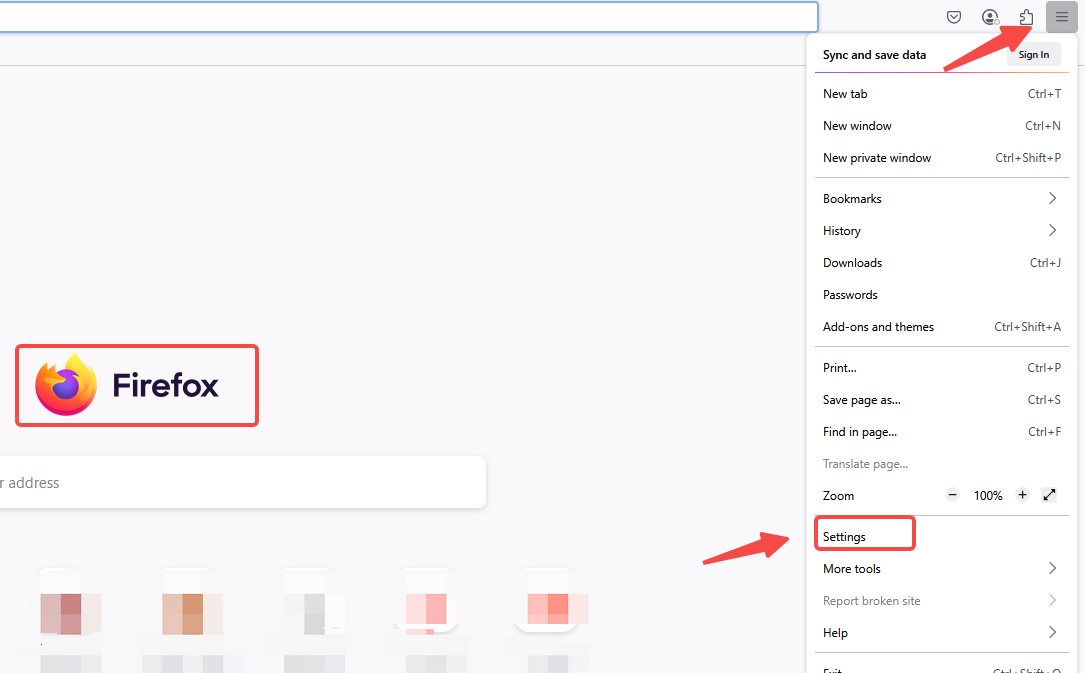Enter full screen with the arrows icon
The height and width of the screenshot is (673, 1085).
tap(1049, 495)
